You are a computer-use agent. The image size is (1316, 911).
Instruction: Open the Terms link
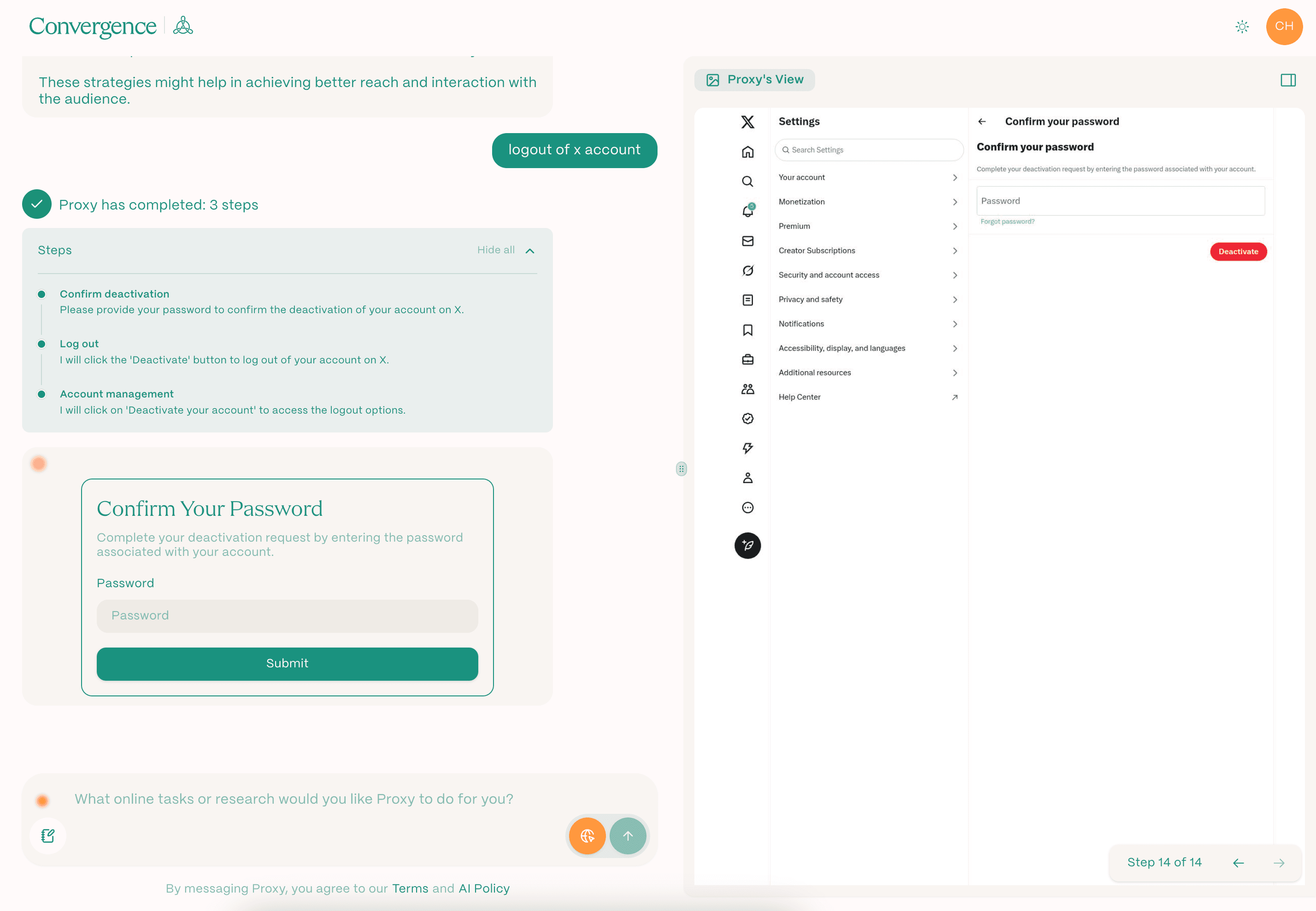tap(410, 888)
